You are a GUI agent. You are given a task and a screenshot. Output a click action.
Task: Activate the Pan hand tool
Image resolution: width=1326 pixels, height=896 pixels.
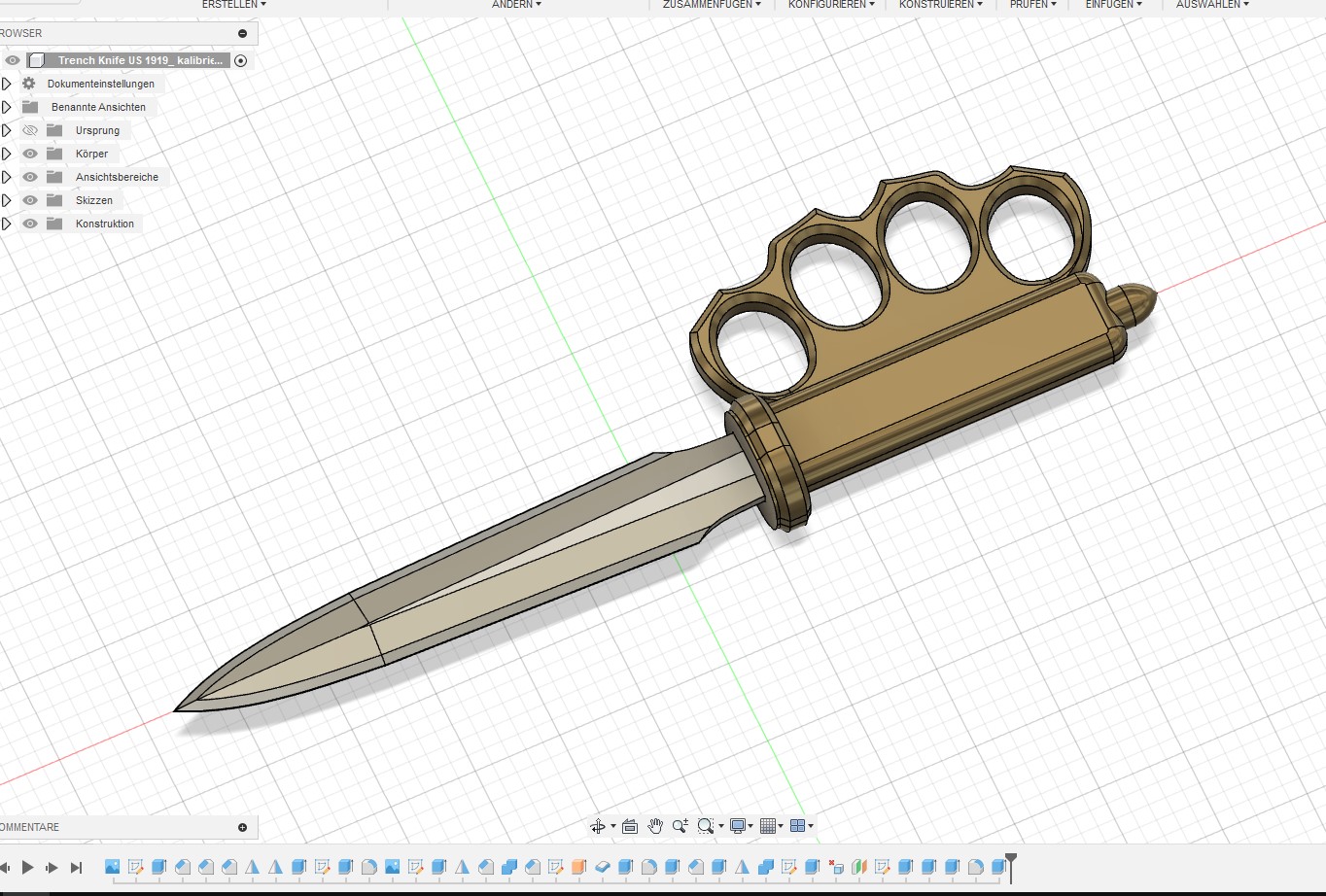(655, 826)
